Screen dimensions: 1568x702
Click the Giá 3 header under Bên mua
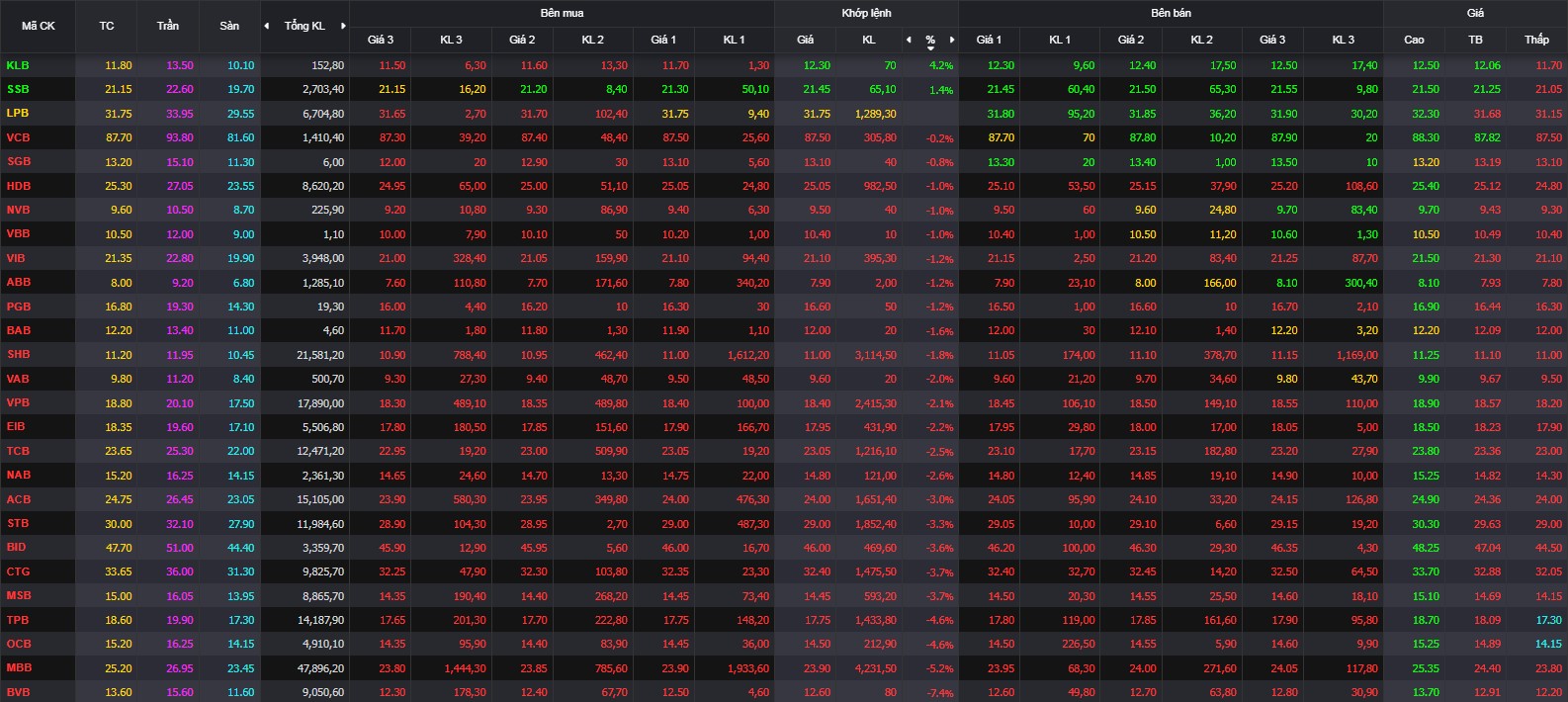pyautogui.click(x=381, y=40)
